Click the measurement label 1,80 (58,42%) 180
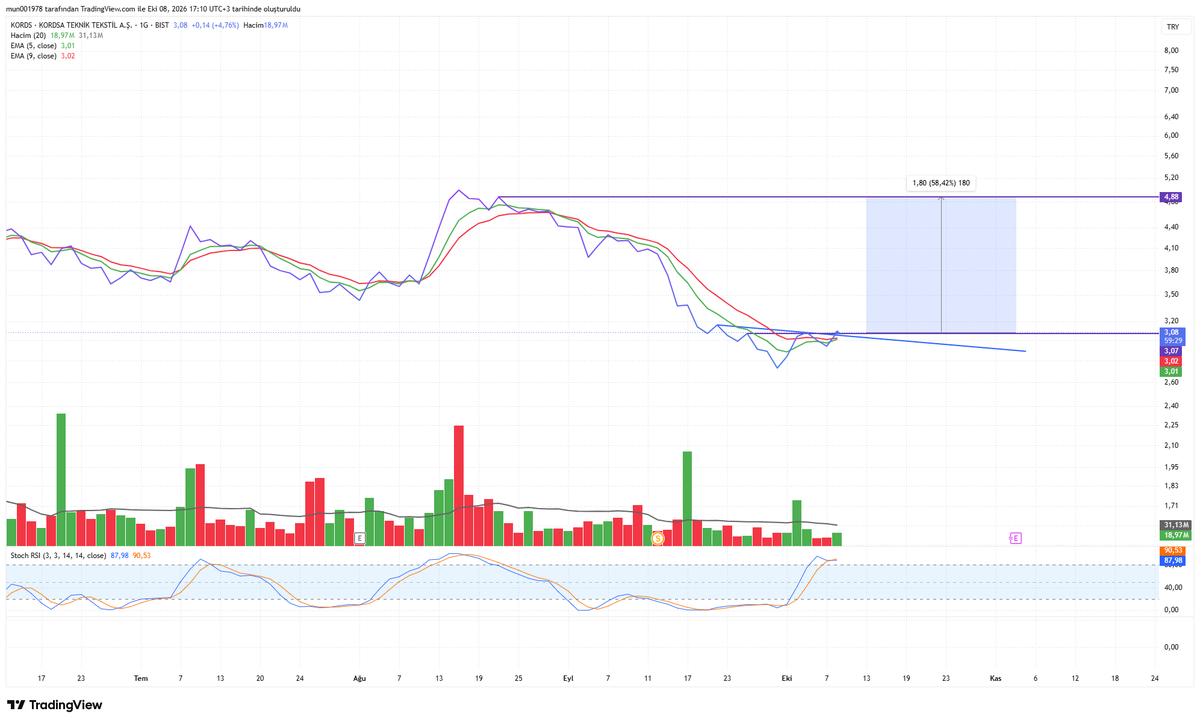Screen dimensions: 1200x723 point(941,183)
